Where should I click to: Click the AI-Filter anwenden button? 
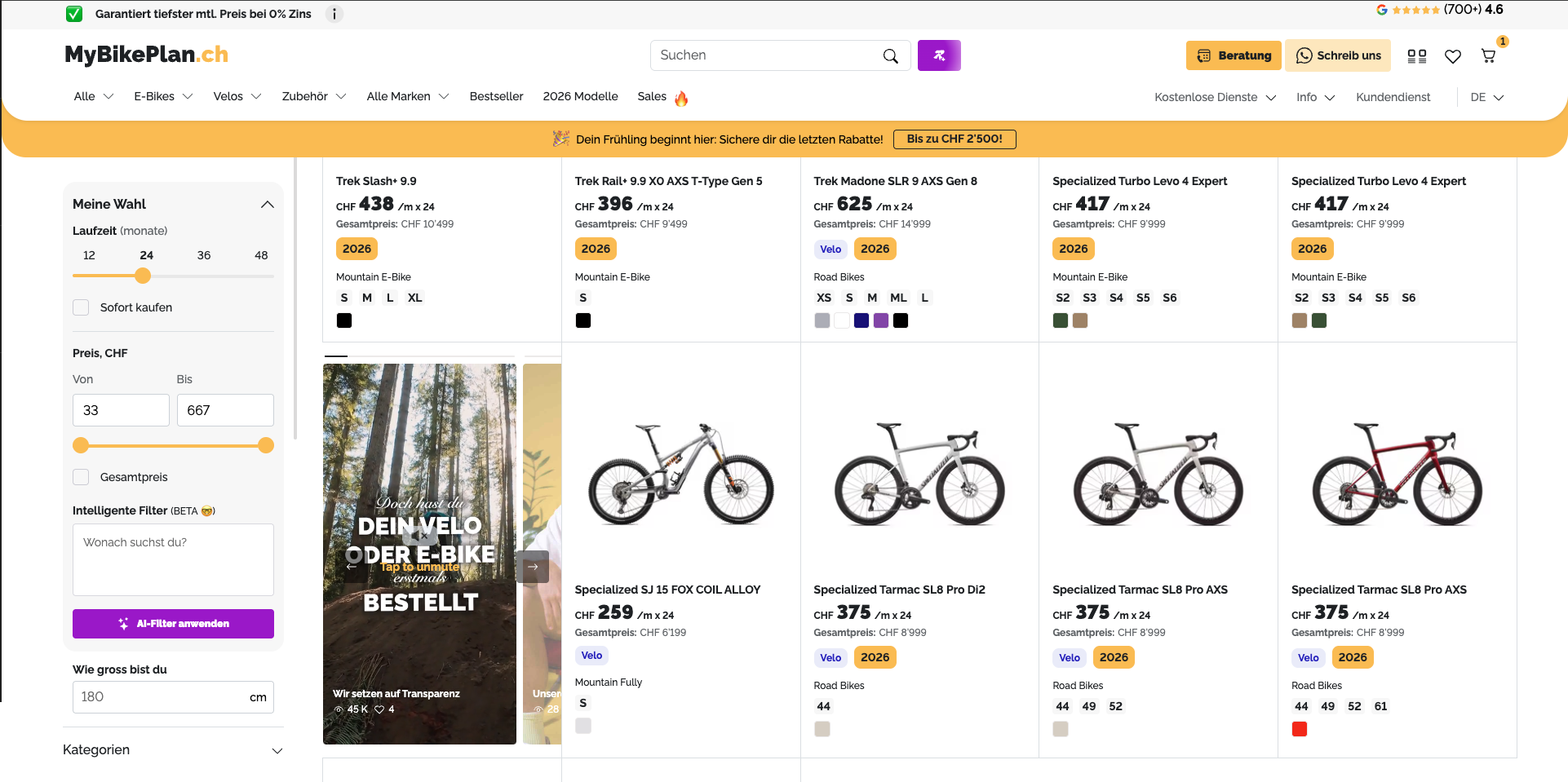(173, 624)
